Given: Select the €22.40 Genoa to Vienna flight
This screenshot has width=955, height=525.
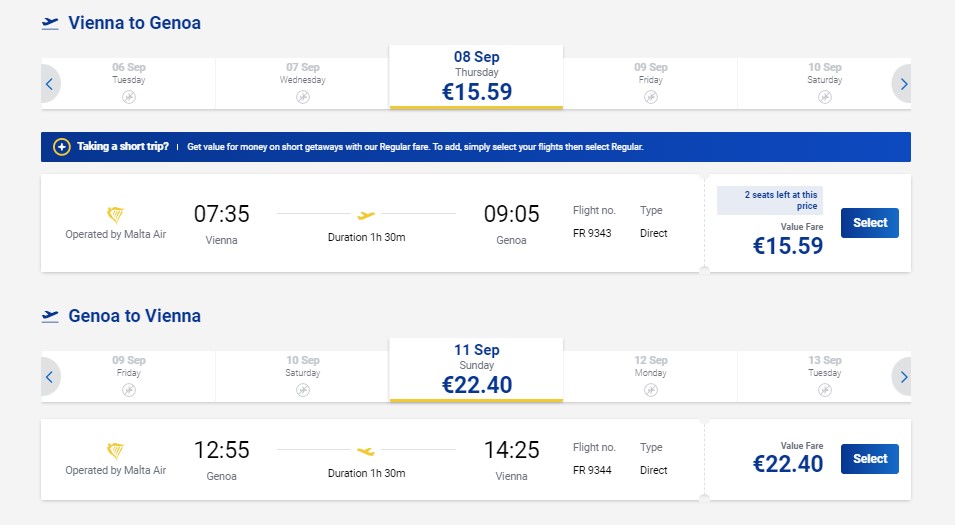Looking at the screenshot, I should (869, 459).
